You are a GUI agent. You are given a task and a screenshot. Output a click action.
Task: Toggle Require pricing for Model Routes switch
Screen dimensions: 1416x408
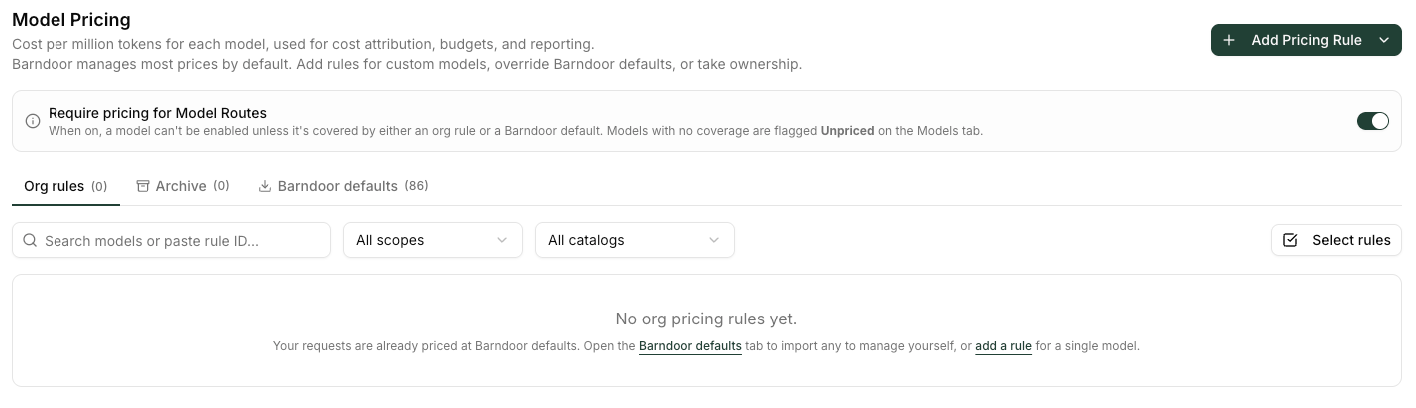(x=1372, y=121)
